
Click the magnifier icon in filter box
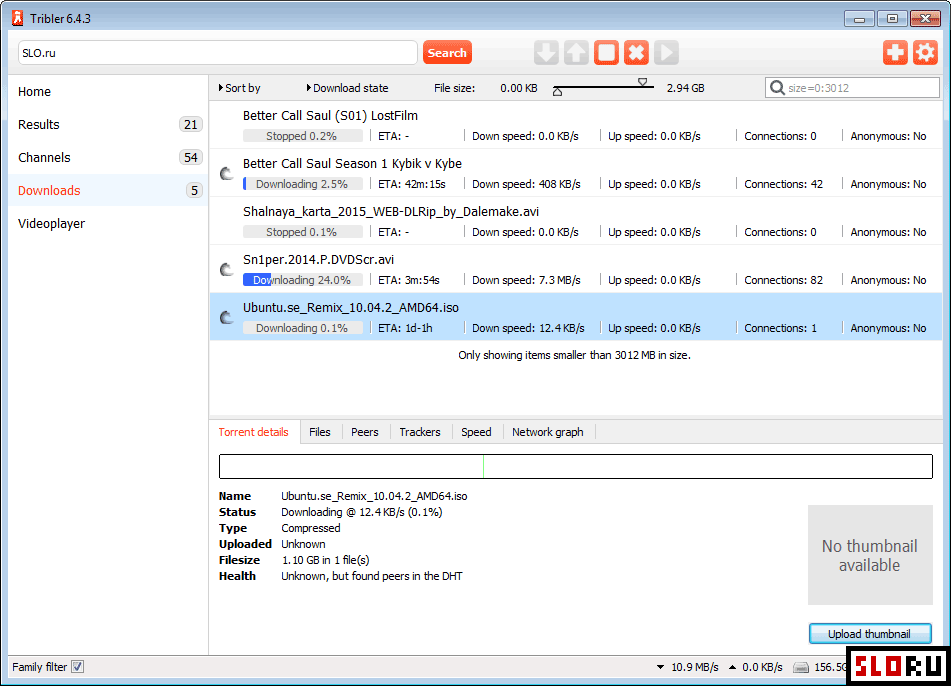pyautogui.click(x=777, y=88)
